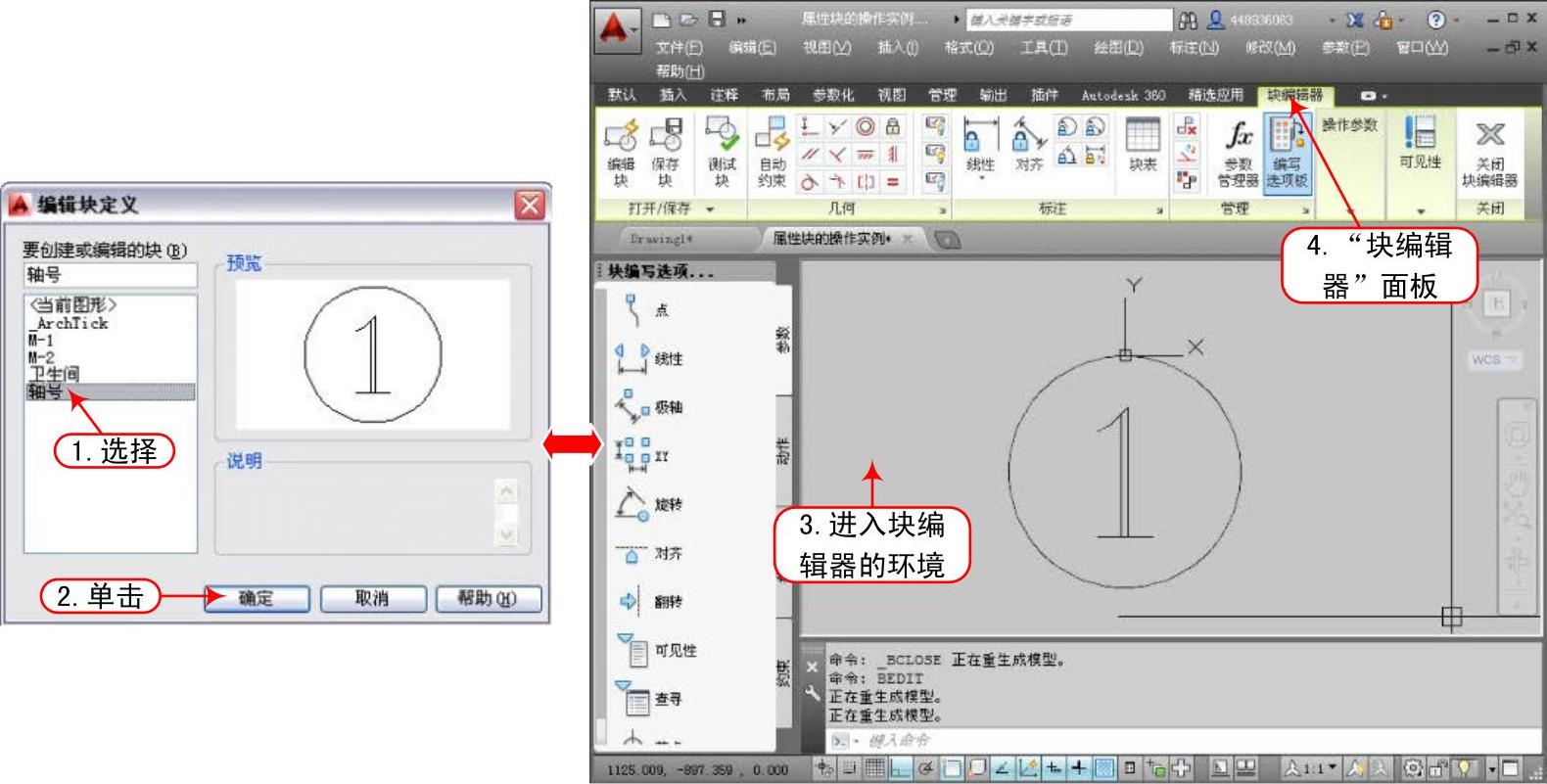
Task: Toggle snap mode in the status bar
Action: click(849, 769)
